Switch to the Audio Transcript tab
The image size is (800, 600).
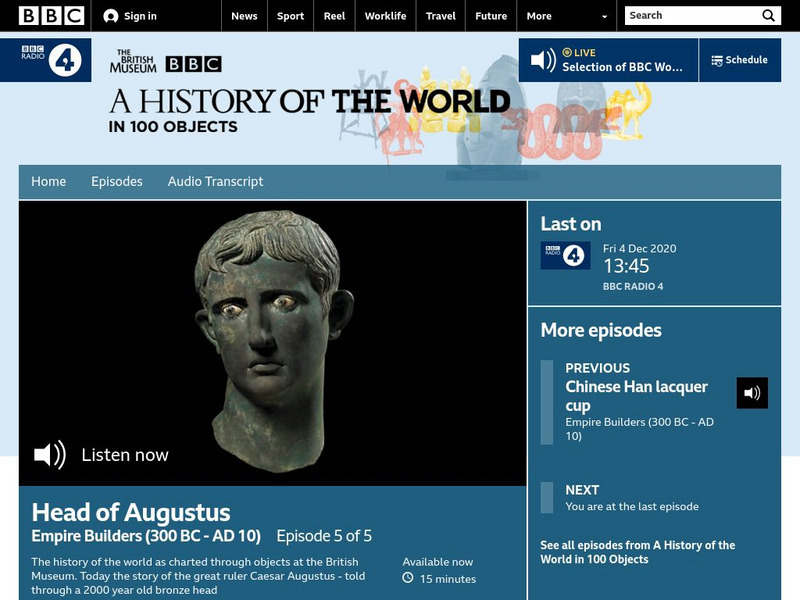(216, 182)
